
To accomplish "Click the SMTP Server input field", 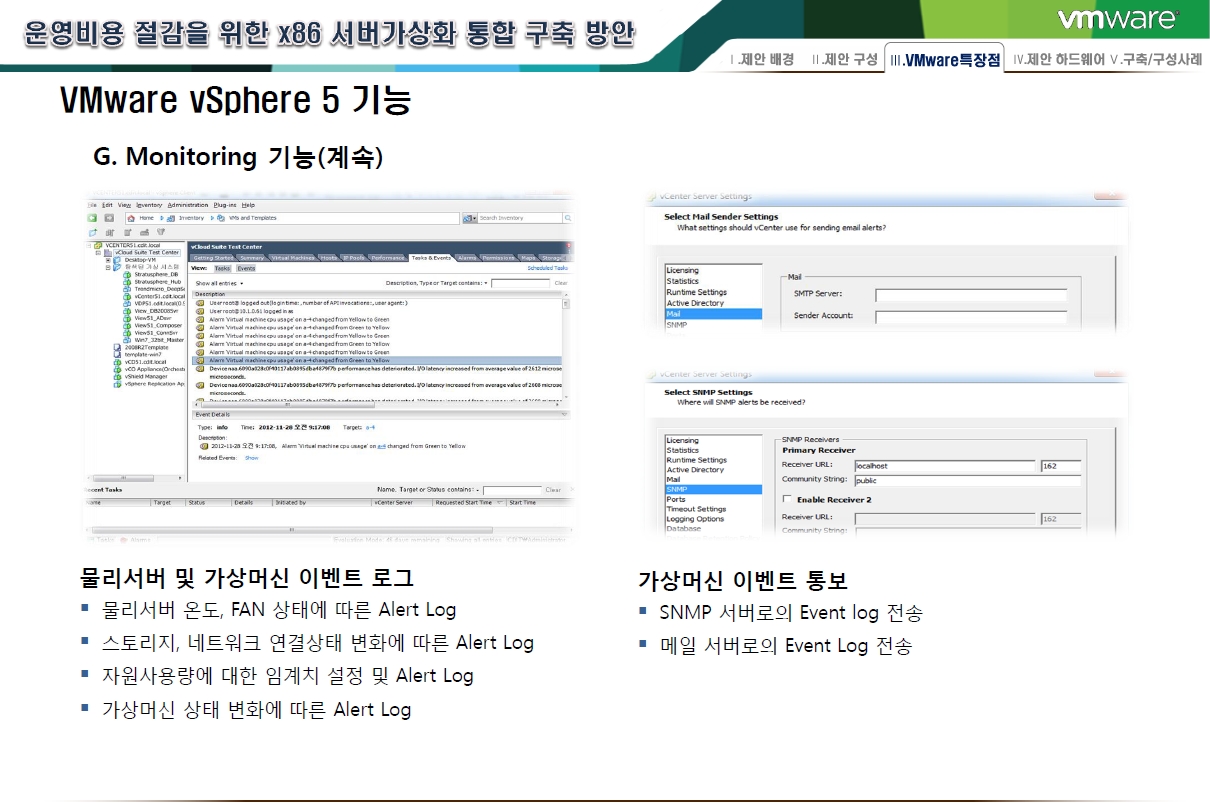I will [x=971, y=295].
